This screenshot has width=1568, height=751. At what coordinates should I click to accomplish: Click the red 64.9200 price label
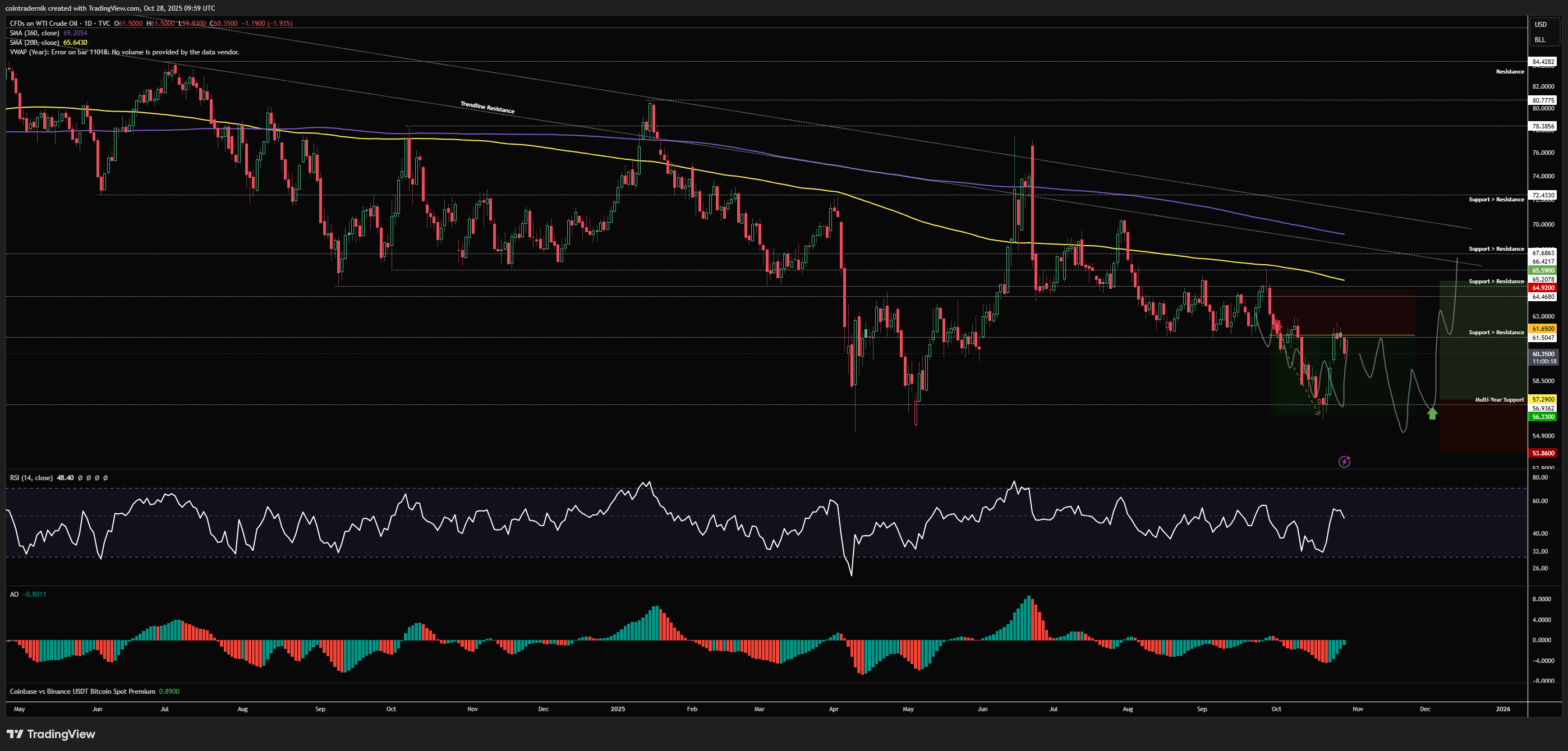[1543, 288]
